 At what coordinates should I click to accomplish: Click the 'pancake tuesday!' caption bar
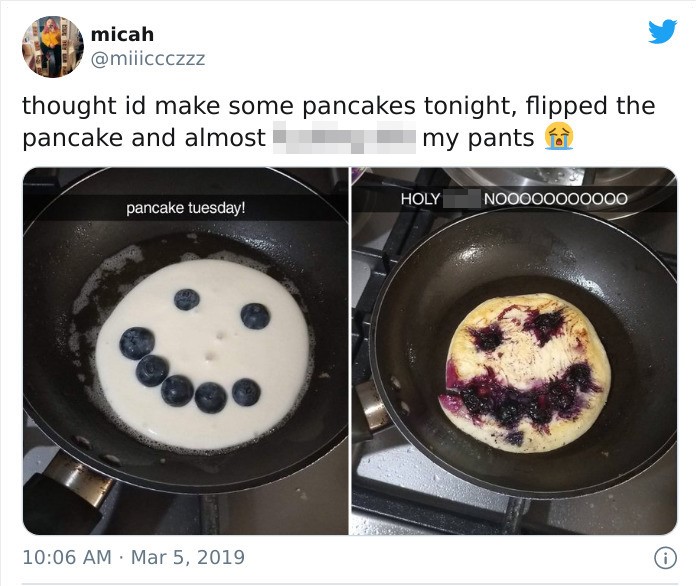[186, 208]
